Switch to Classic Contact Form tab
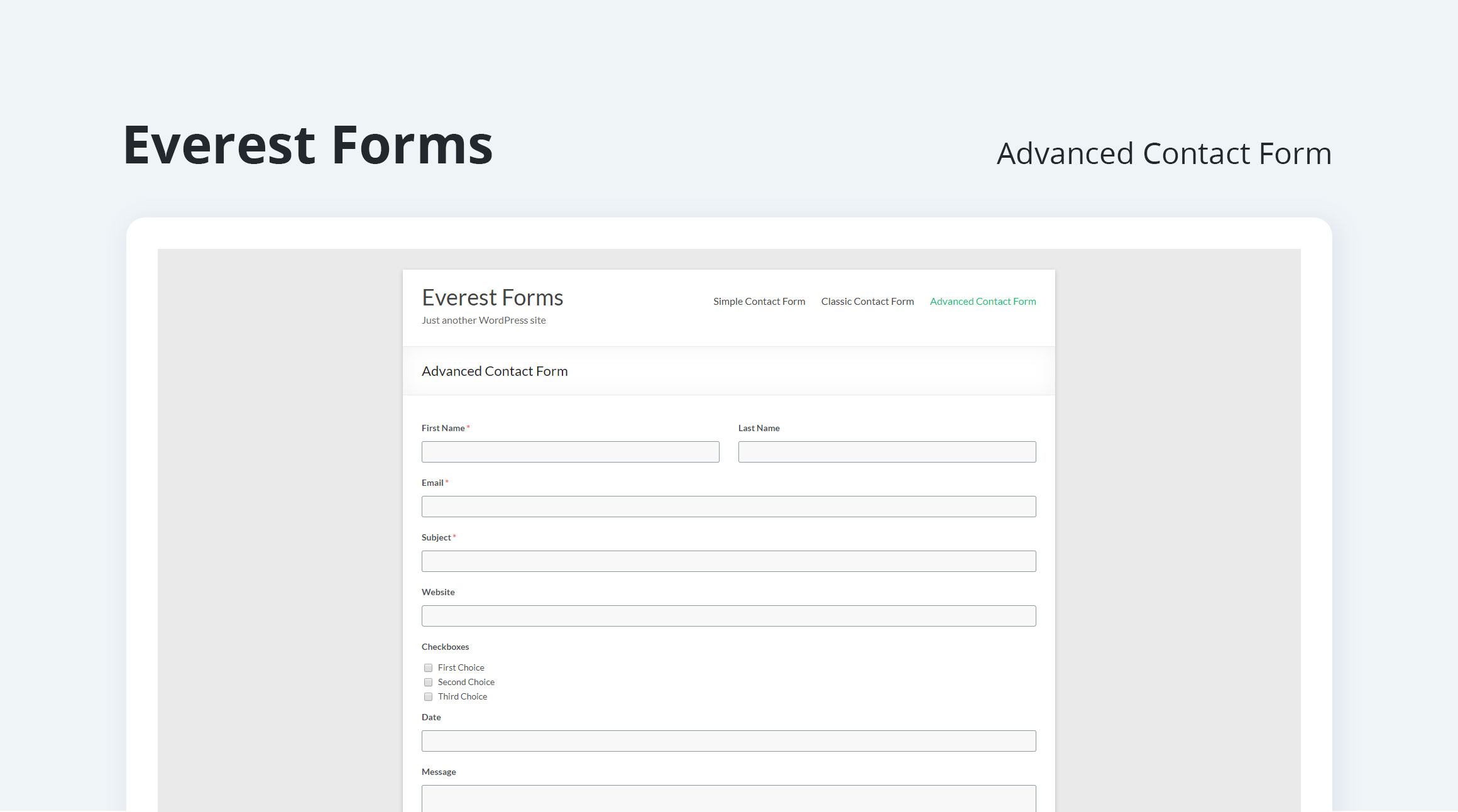Viewport: 1458px width, 812px height. [x=866, y=301]
